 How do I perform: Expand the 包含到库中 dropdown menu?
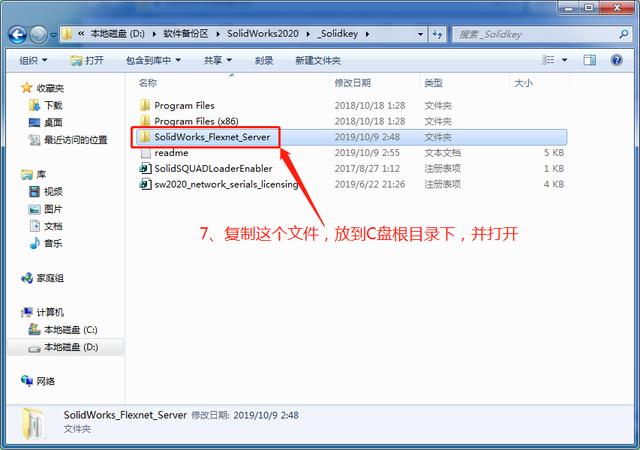(x=153, y=60)
